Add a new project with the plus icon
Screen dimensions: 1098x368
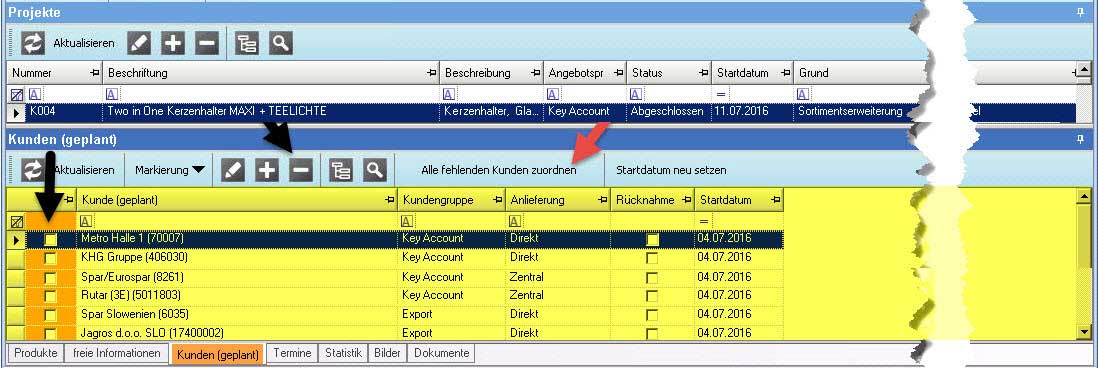pos(173,43)
